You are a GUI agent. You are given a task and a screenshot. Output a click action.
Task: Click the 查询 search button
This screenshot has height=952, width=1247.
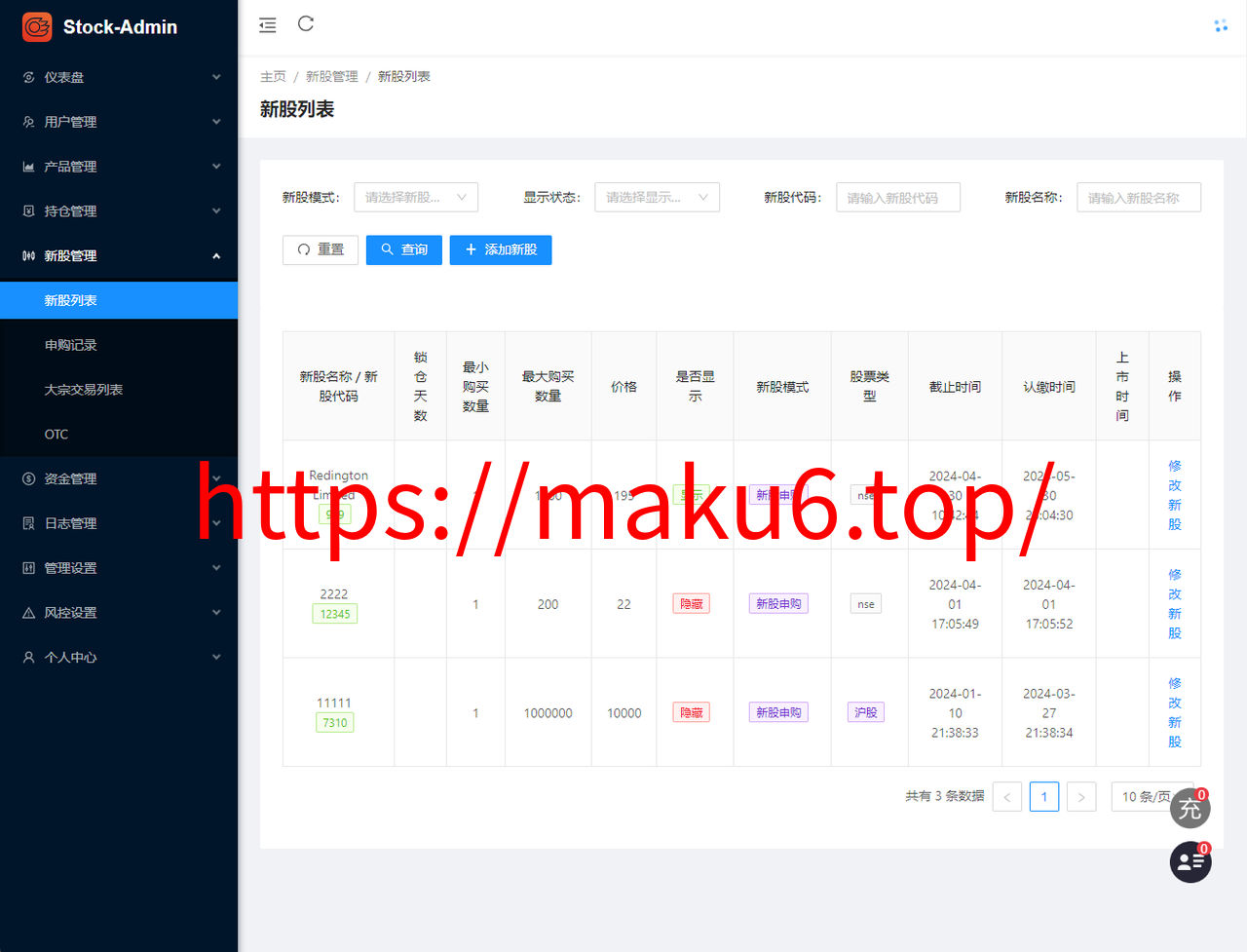[x=404, y=249]
